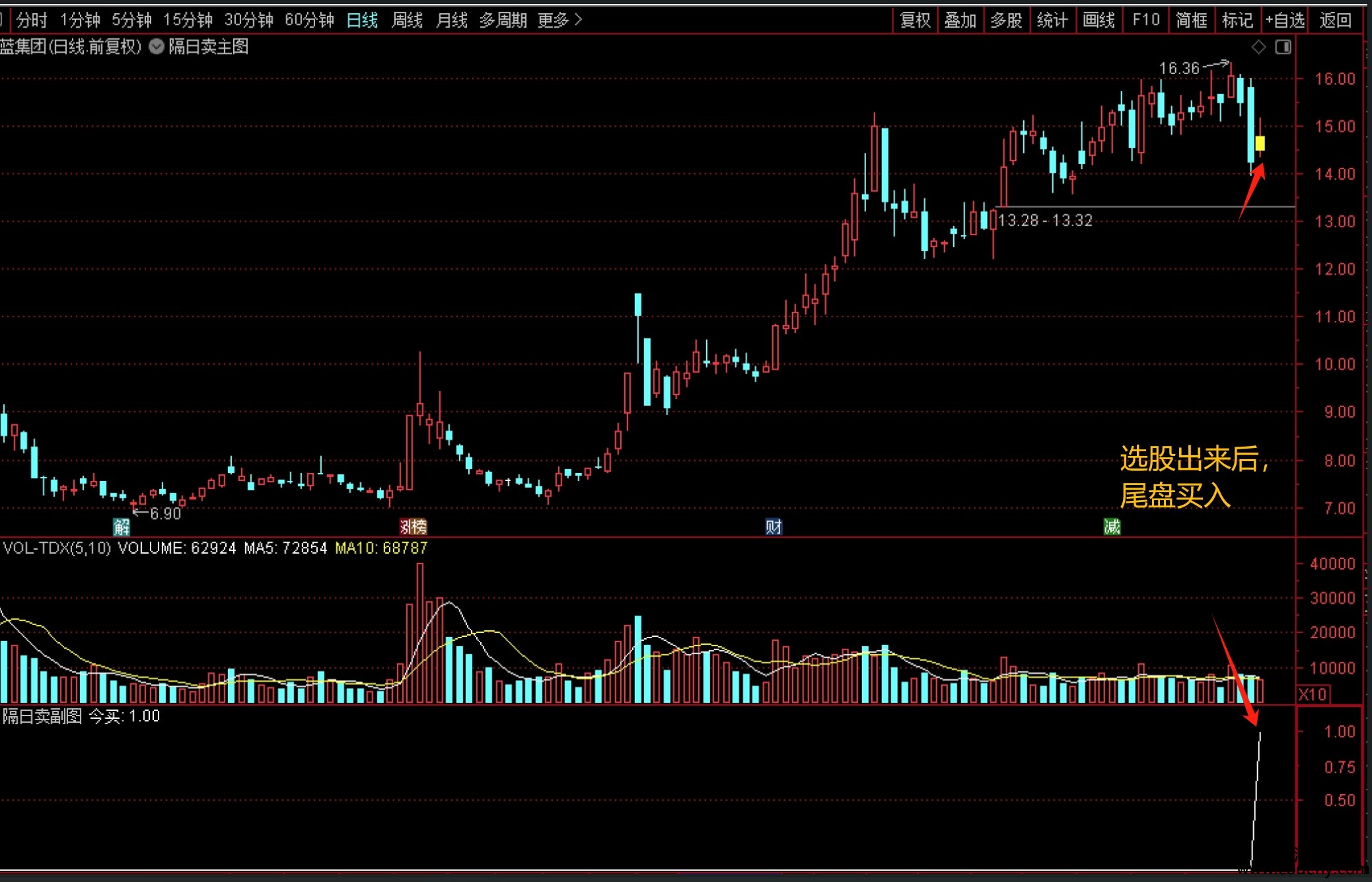This screenshot has height=882, width=1372.
Task: Switch to the 月线 monthly chart
Action: coord(452,20)
